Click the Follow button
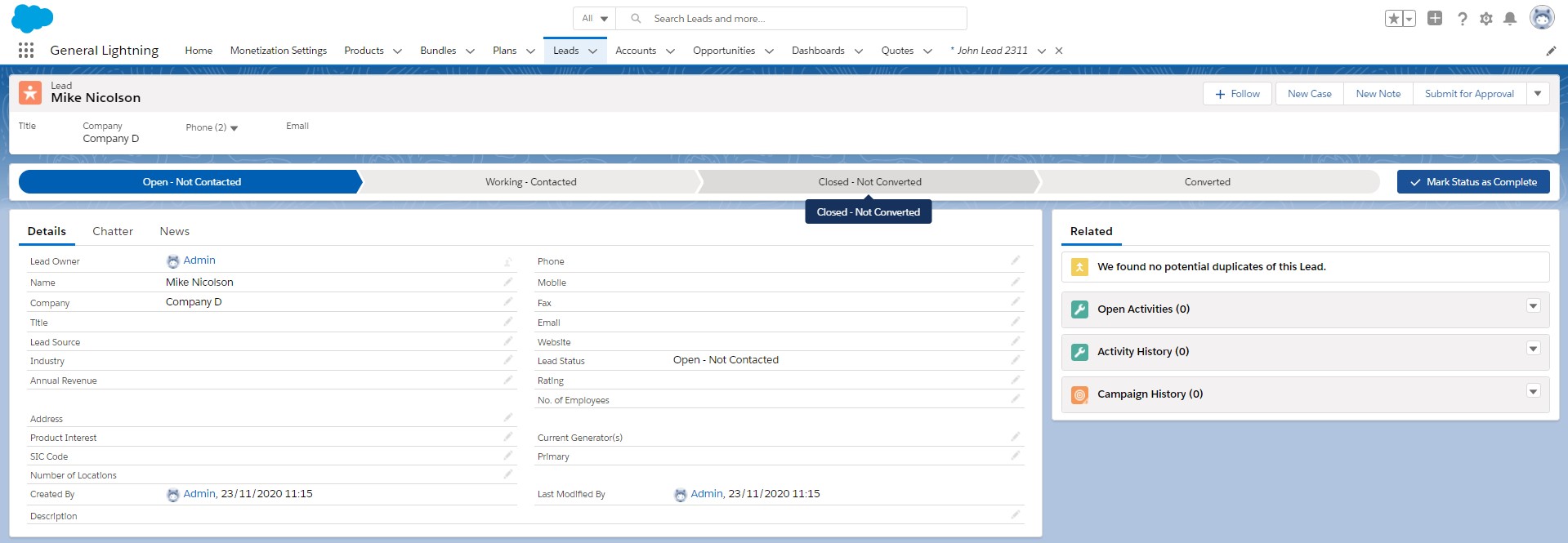This screenshot has height=543, width=1568. pos(1237,94)
